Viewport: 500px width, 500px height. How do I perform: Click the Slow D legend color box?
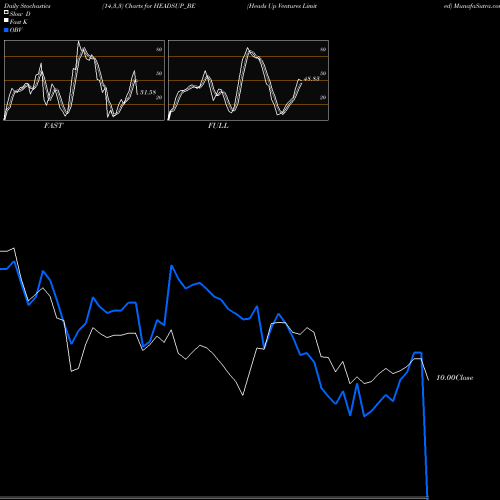pyautogui.click(x=6, y=13)
